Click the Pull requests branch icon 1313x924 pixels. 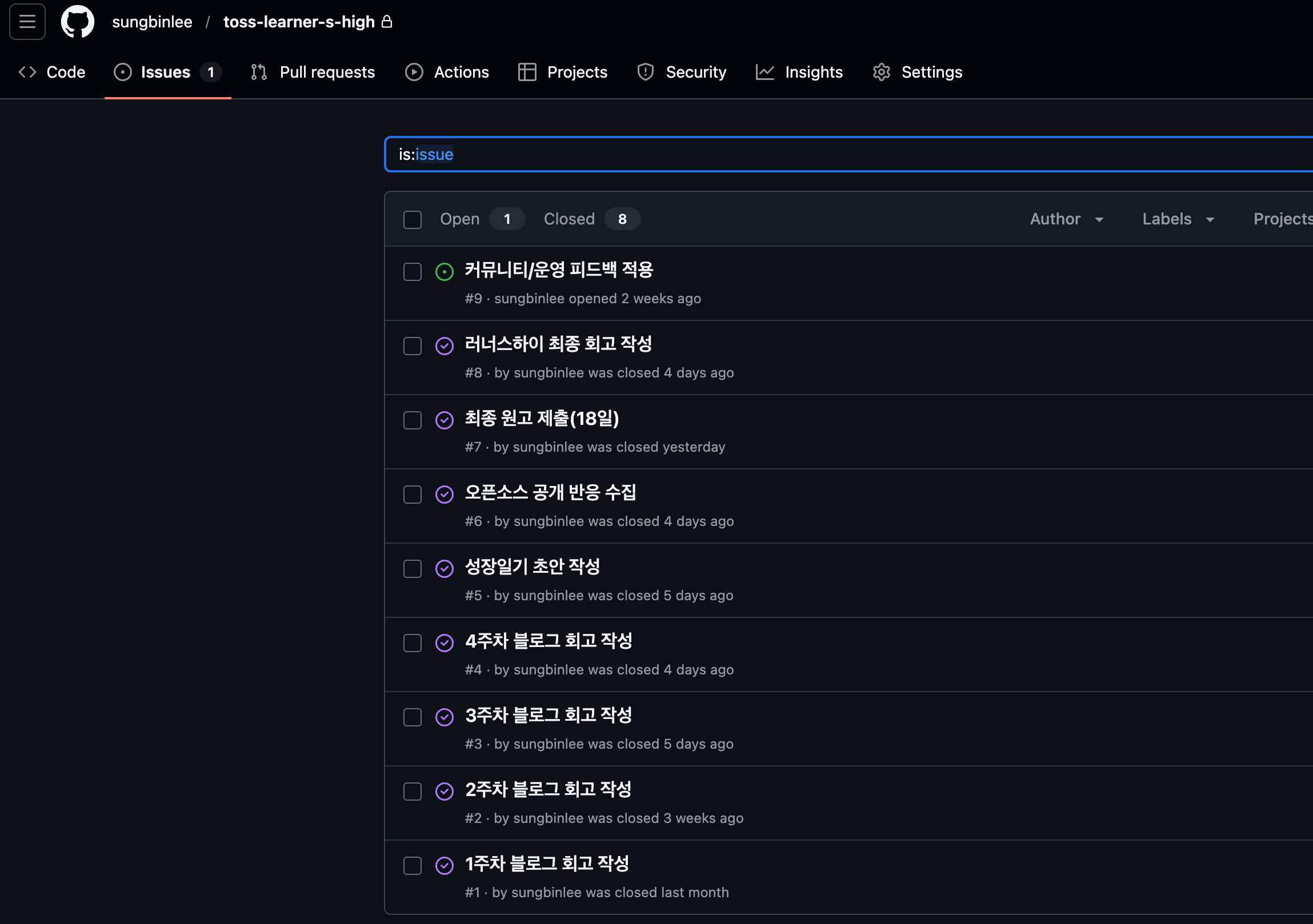[x=259, y=72]
